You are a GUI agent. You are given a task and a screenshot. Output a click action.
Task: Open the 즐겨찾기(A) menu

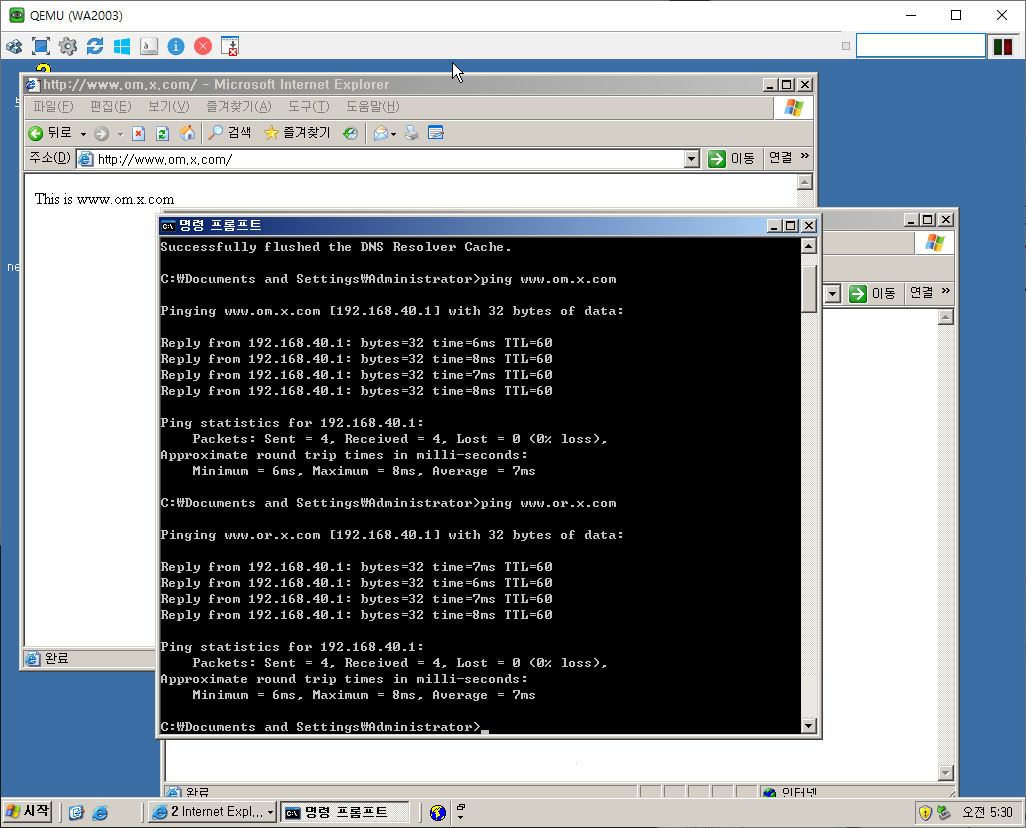(x=239, y=107)
